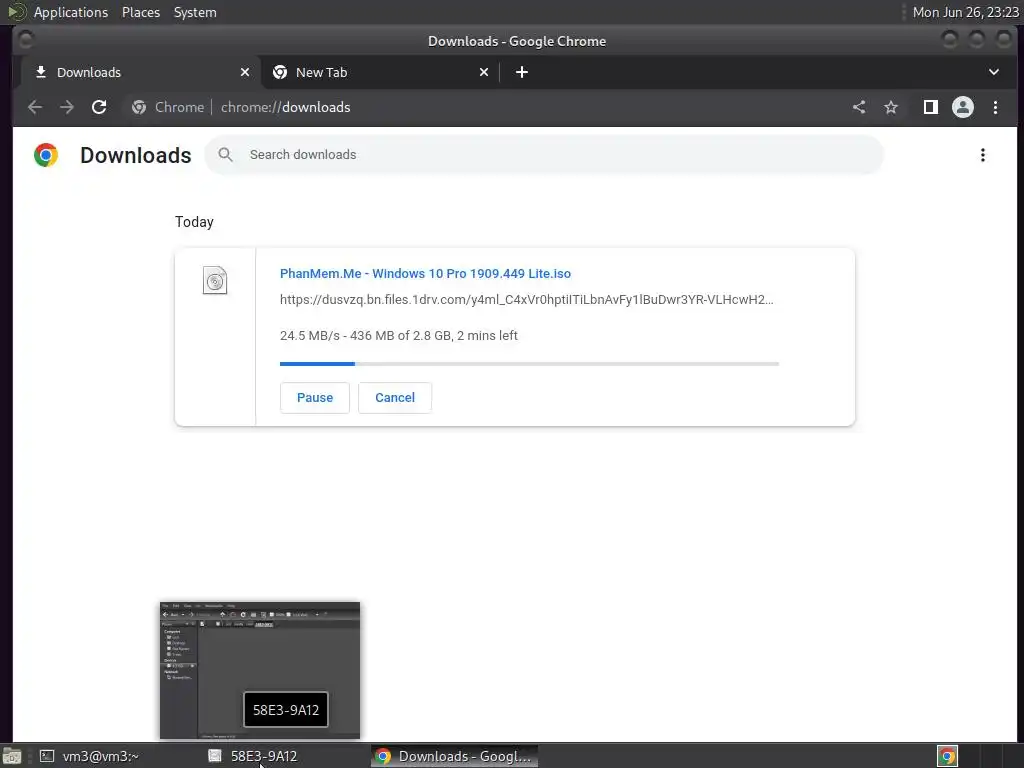Open the side panel icon
1024x768 pixels.
pos(931,107)
